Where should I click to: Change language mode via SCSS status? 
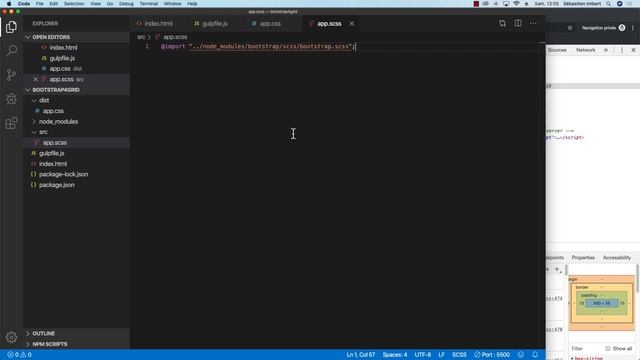[x=459, y=355]
